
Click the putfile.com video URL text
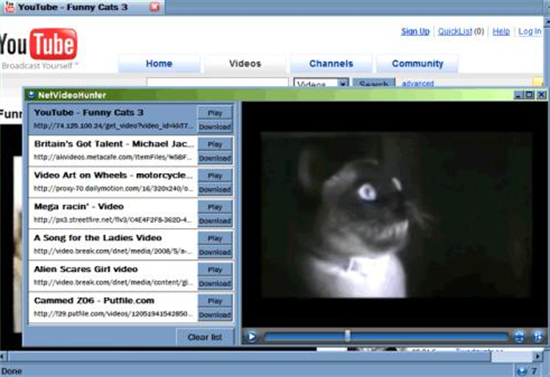(x=113, y=314)
